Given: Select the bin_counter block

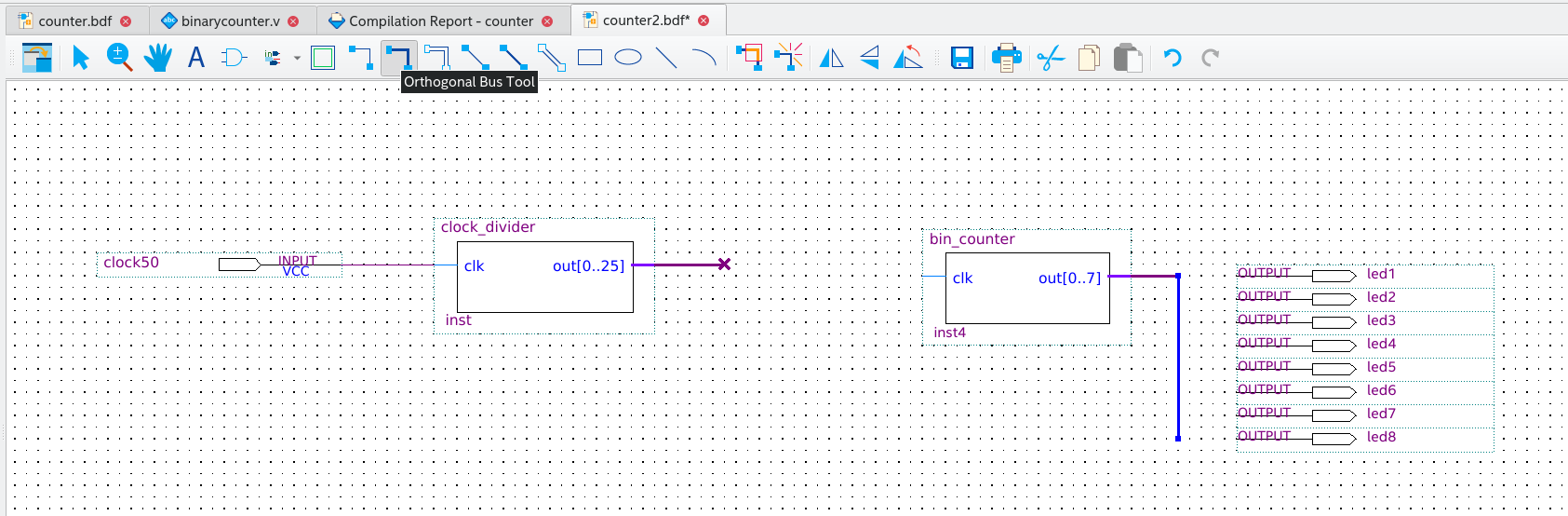Looking at the screenshot, I should pyautogui.click(x=1027, y=288).
